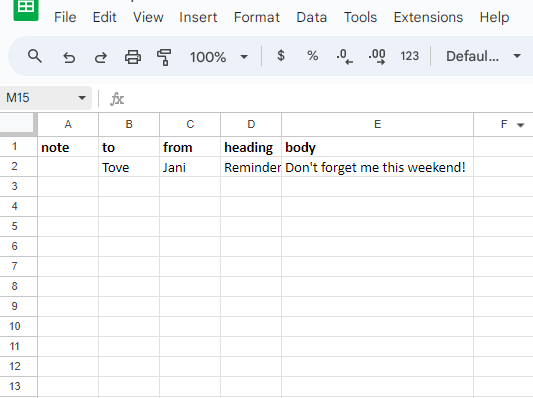Select the cell containing 'Jani'
533x398 pixels.
click(190, 167)
